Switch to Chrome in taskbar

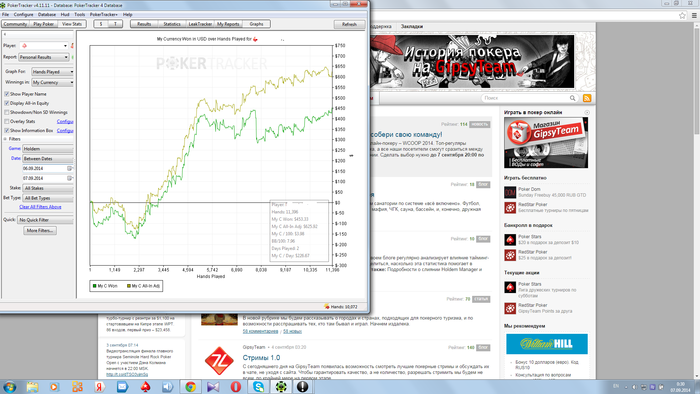click(191, 387)
